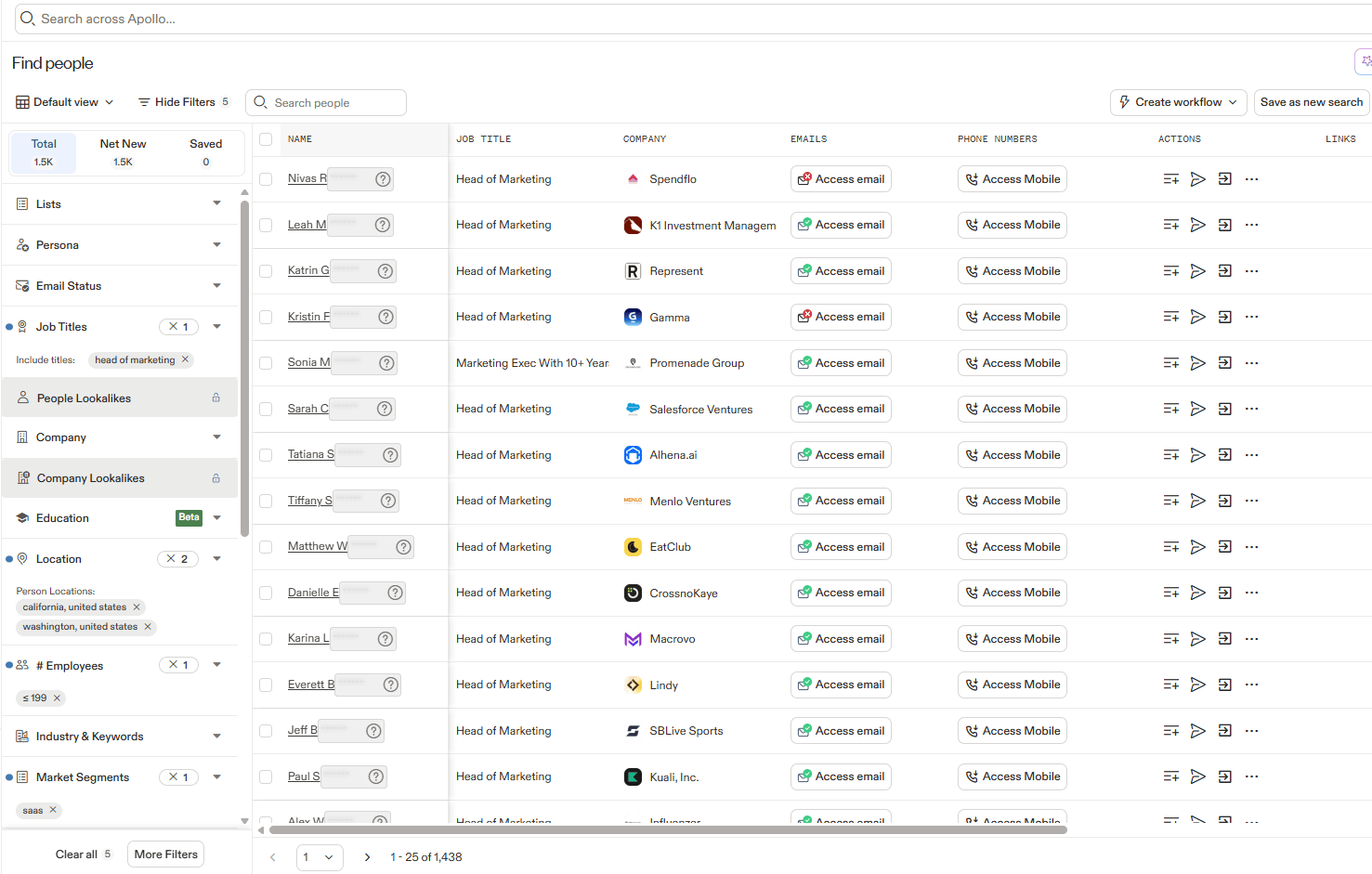The image size is (1372, 874).
Task: Open more options in Kristin F row
Action: 1252,317
